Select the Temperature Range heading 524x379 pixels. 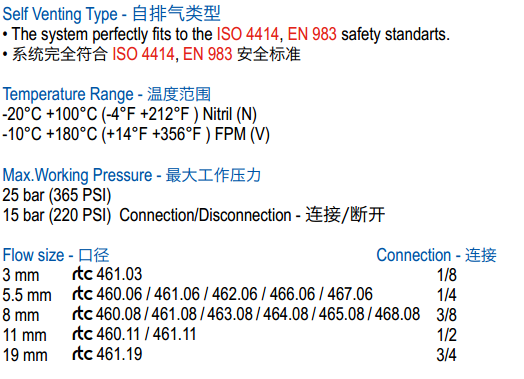point(107,94)
